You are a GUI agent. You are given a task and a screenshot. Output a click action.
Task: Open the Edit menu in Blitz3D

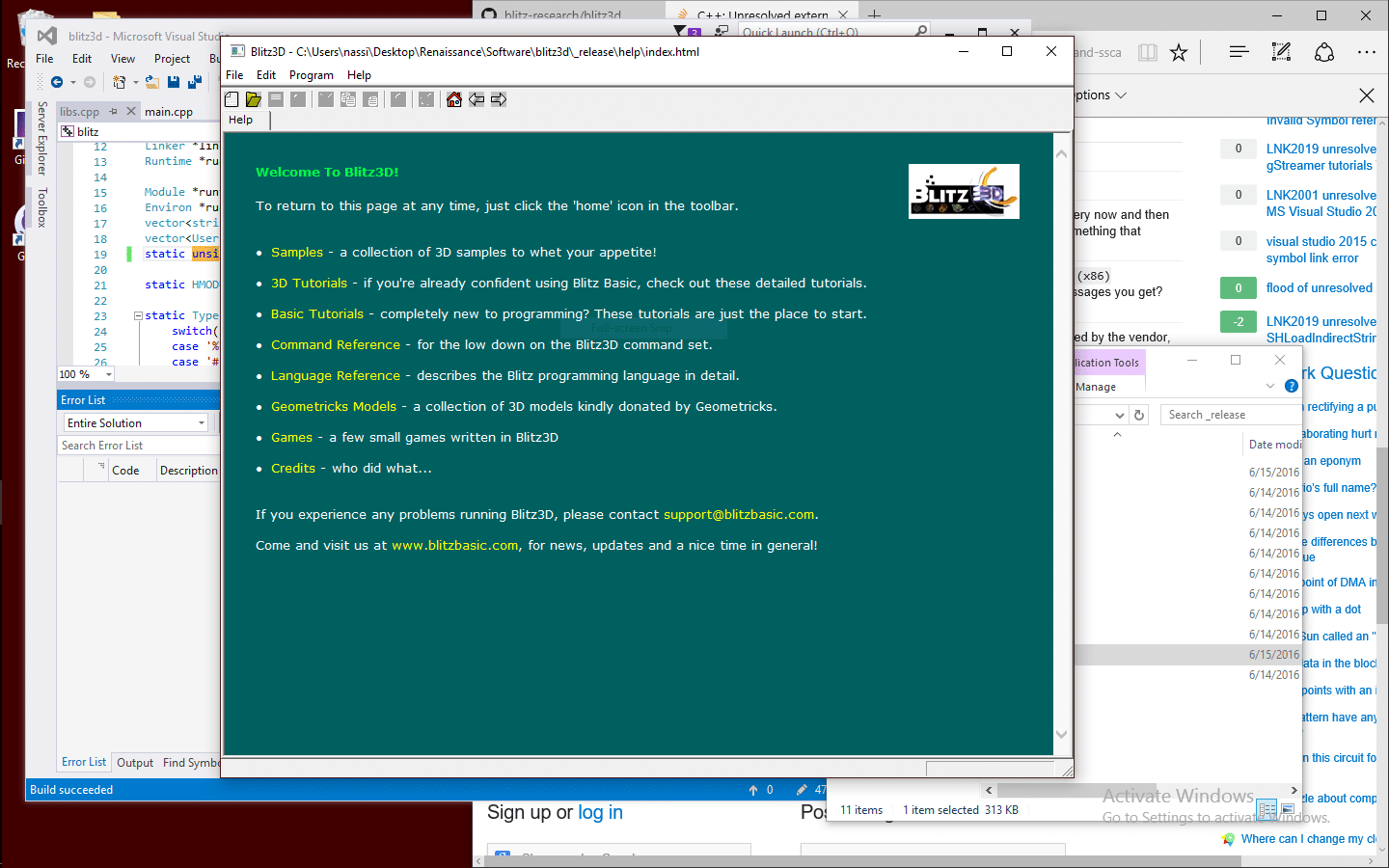266,75
